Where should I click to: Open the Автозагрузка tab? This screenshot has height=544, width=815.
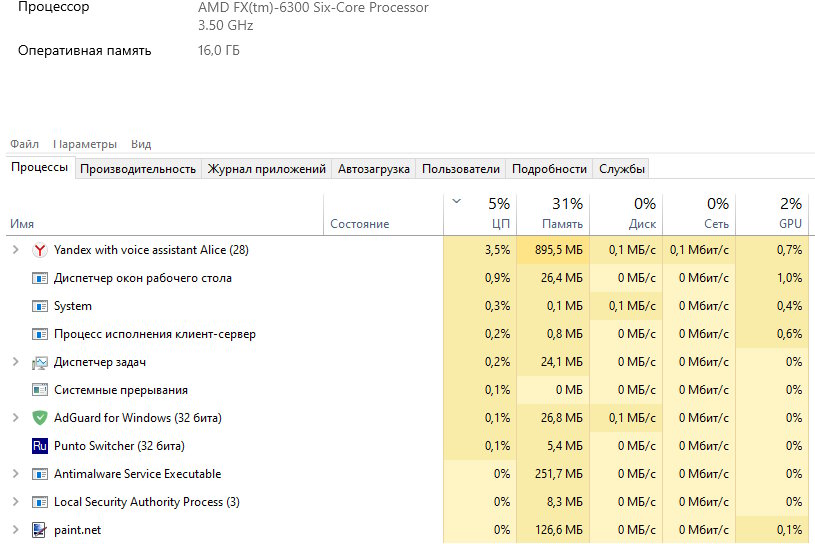(x=374, y=169)
